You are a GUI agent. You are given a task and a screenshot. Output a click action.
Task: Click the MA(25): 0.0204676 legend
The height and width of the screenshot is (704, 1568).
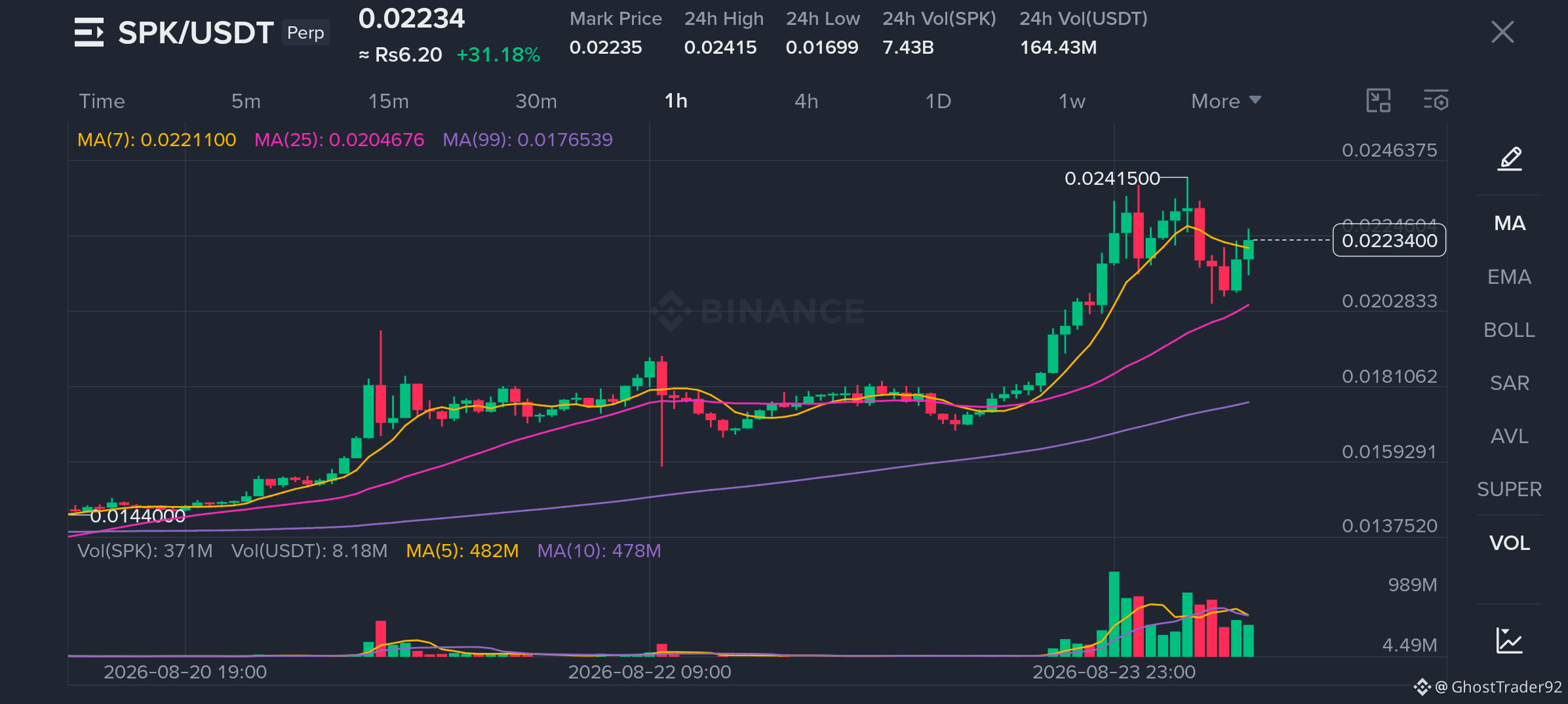[339, 140]
